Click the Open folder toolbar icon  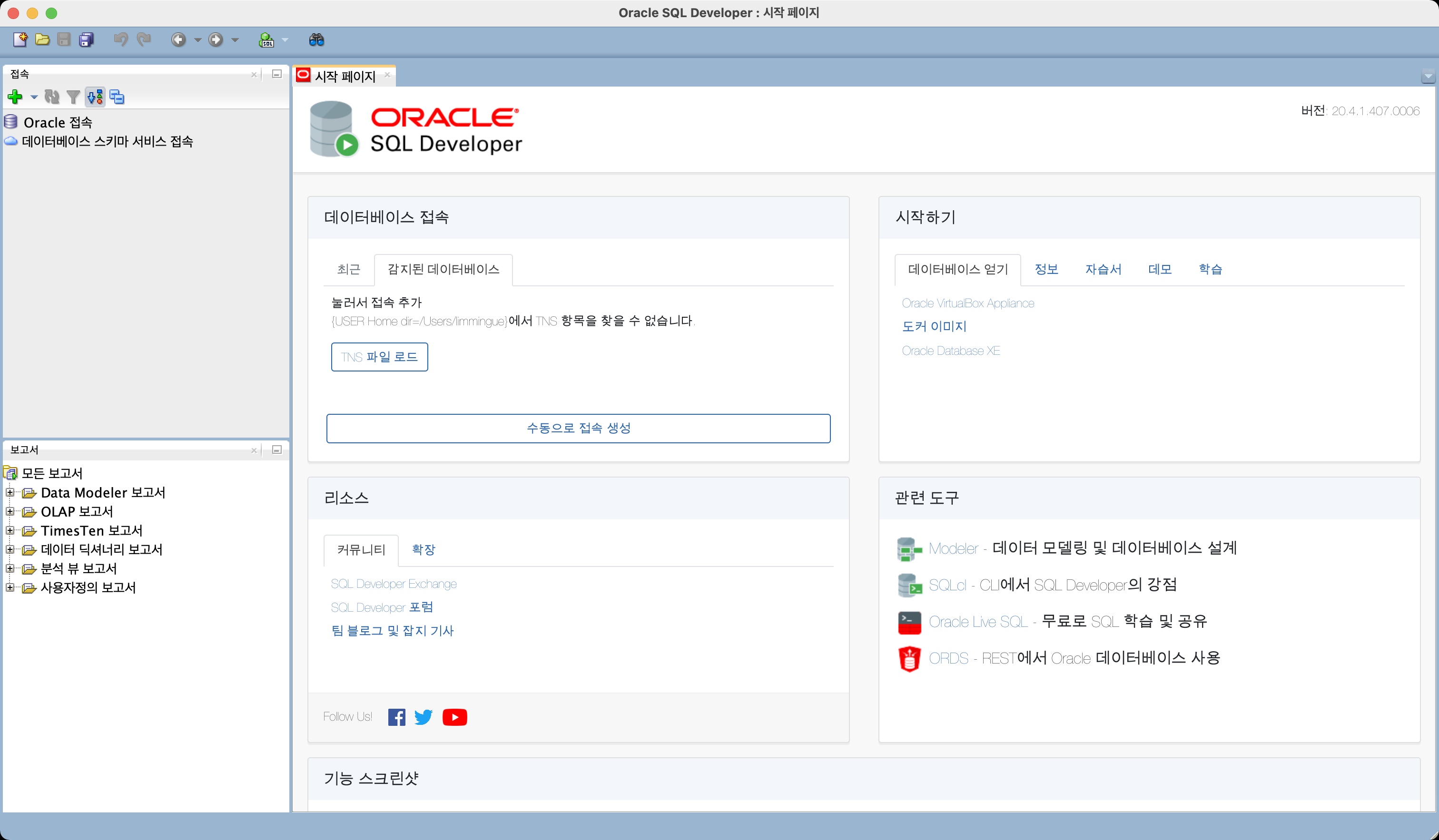42,39
